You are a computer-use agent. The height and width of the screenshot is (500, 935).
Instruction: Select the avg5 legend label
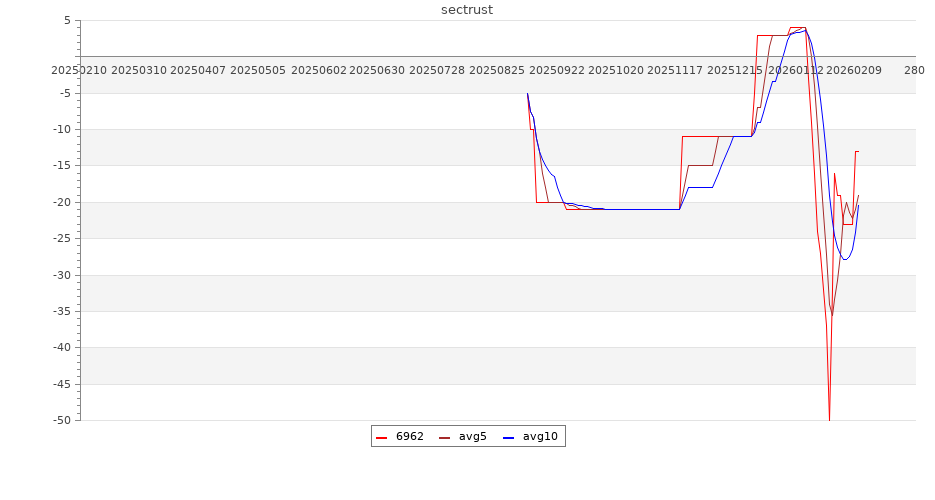coord(472,436)
